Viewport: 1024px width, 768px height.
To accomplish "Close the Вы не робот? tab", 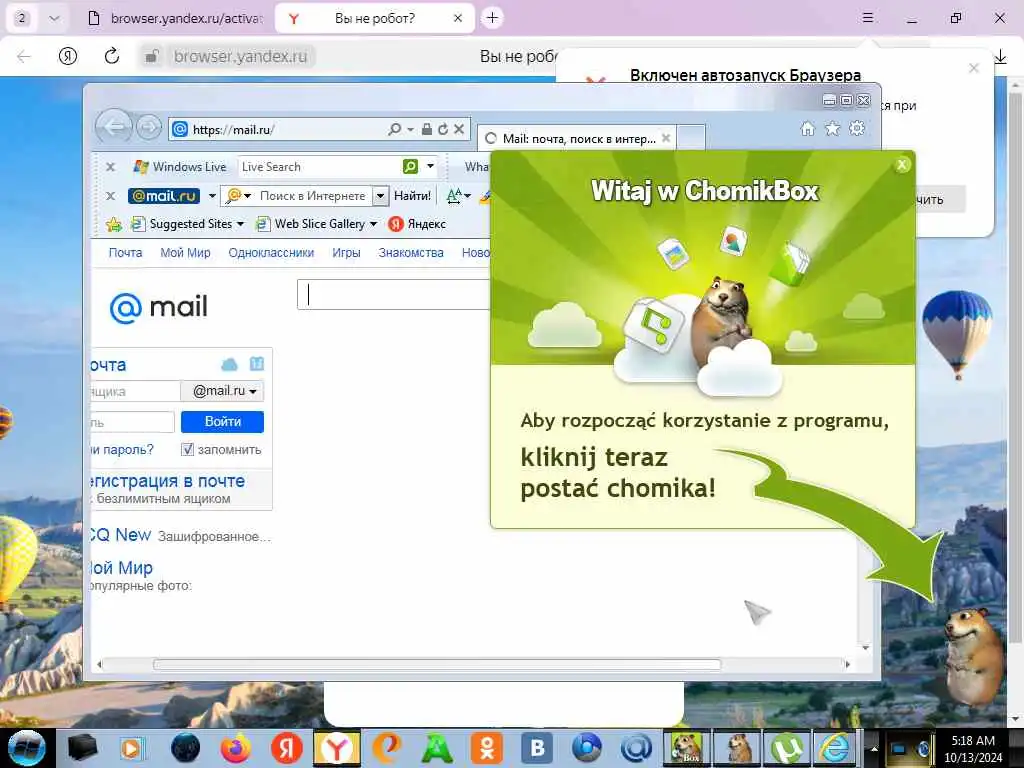I will (458, 18).
